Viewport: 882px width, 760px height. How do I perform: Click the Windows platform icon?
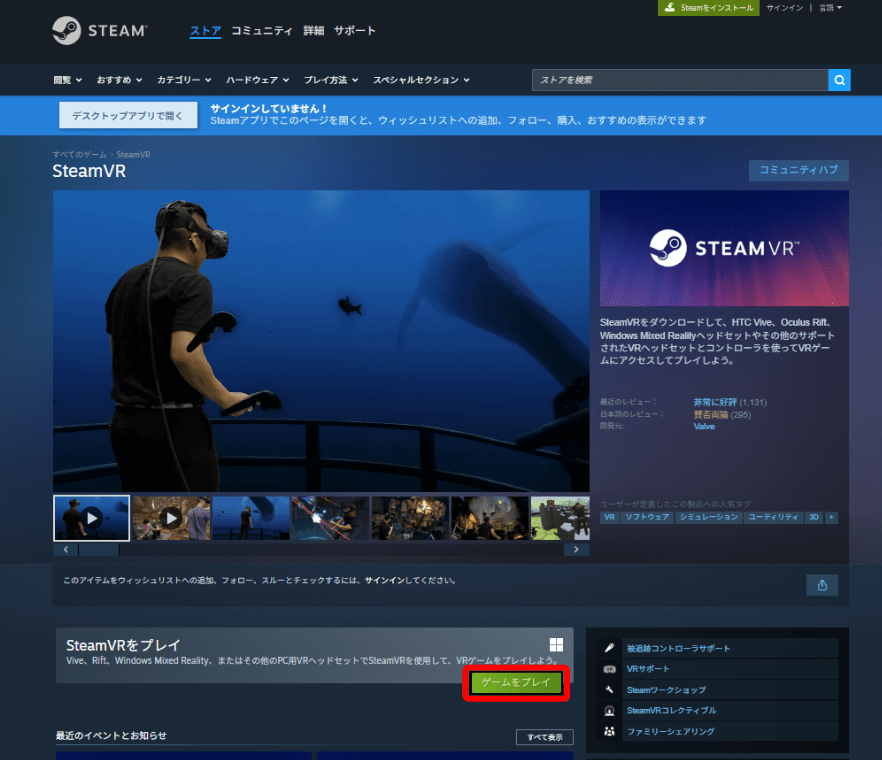coord(556,645)
